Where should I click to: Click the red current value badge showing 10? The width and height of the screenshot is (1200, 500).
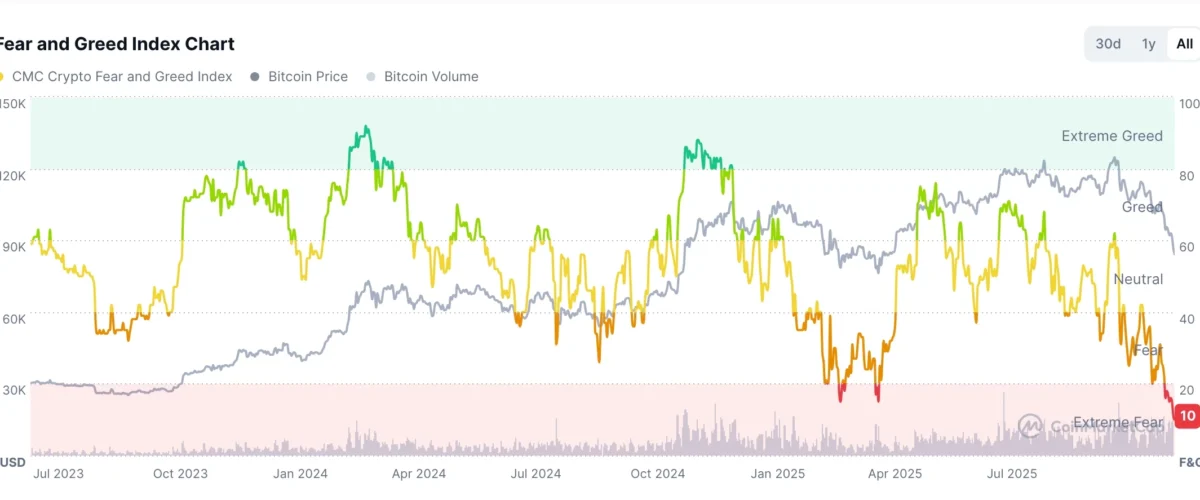click(x=1187, y=416)
